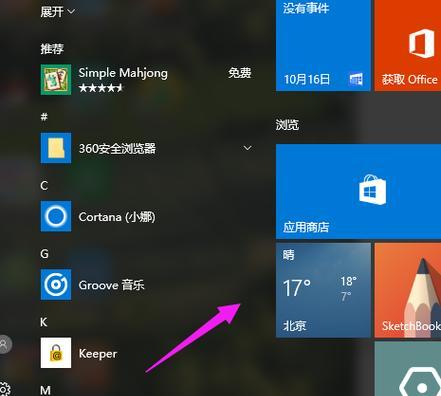Open the 北京 weather tile
Image resolution: width=441 pixels, height=396 pixels.
(x=323, y=290)
